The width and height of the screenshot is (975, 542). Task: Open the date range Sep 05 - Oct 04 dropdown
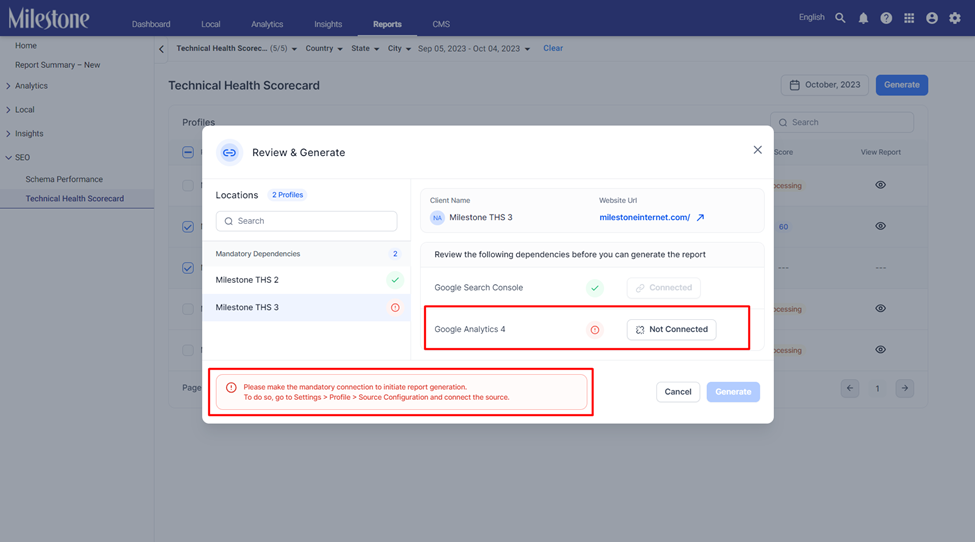pos(474,48)
